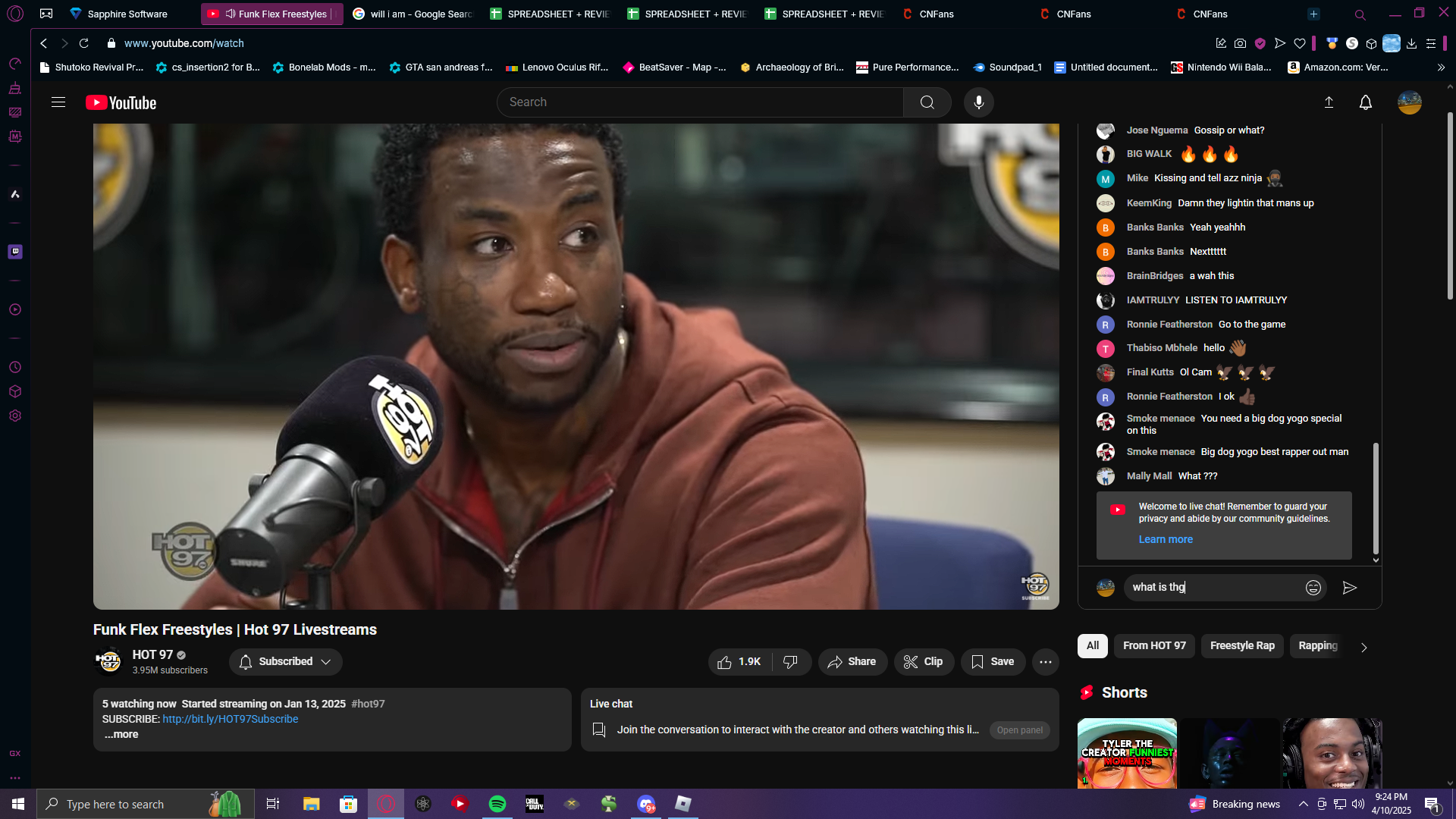Show more filter chips arrow
1456x819 pixels.
(x=1363, y=648)
